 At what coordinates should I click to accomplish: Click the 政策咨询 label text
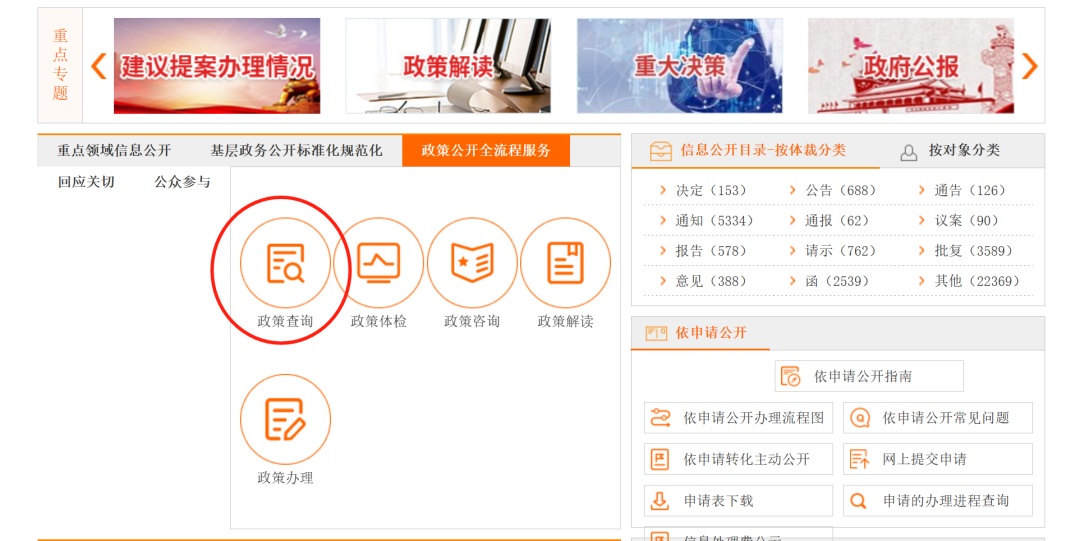472,321
